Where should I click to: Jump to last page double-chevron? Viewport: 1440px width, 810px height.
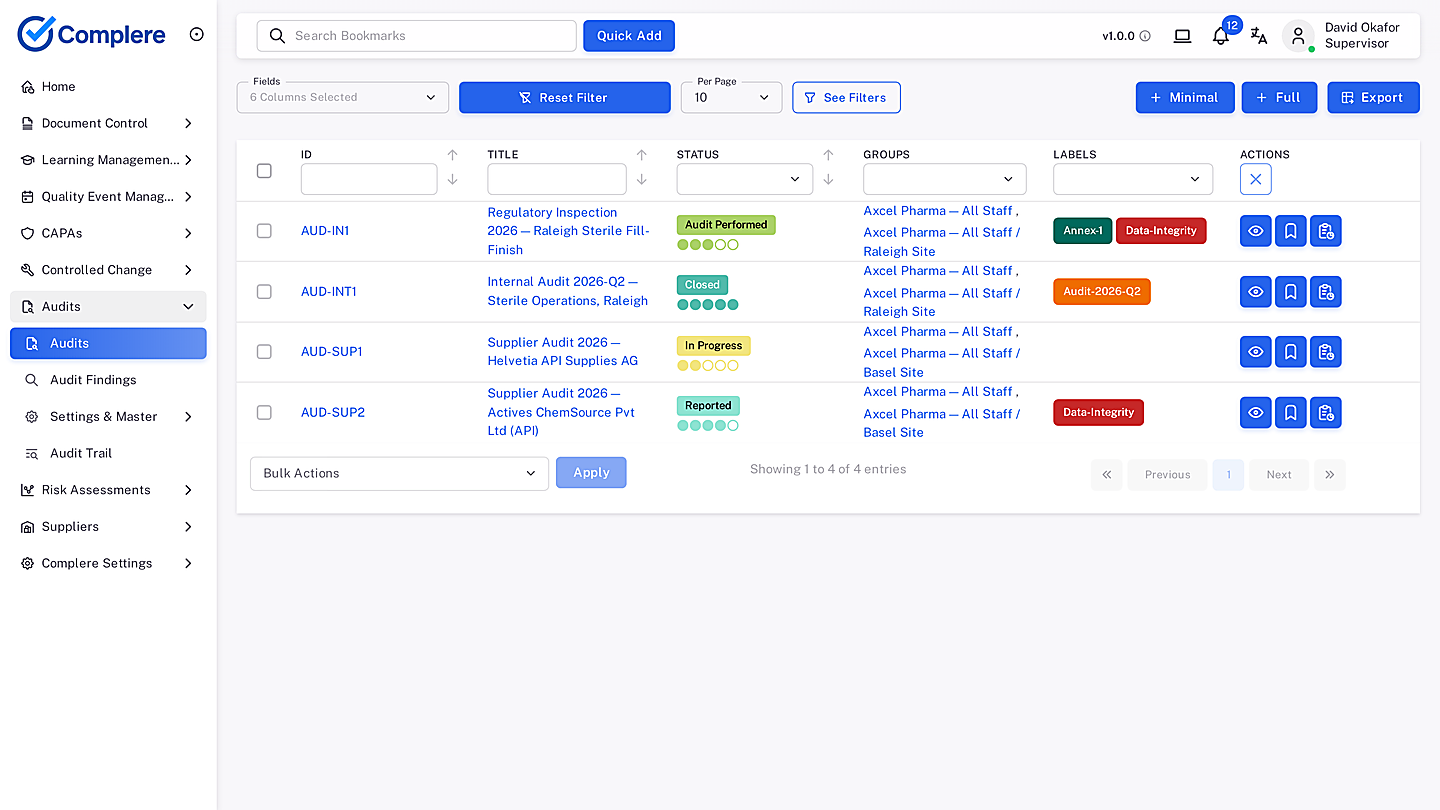(x=1329, y=475)
